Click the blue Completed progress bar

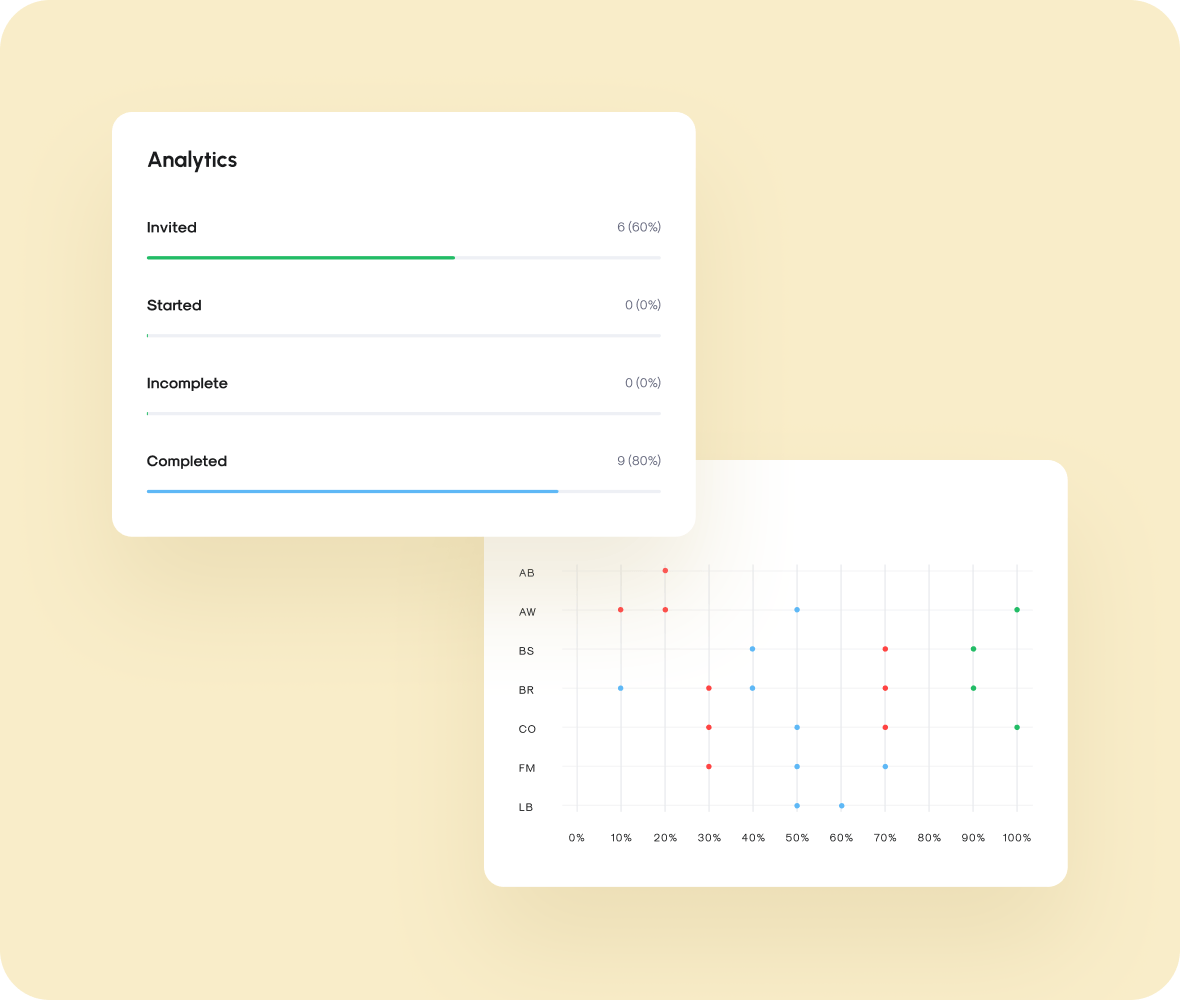coord(352,491)
